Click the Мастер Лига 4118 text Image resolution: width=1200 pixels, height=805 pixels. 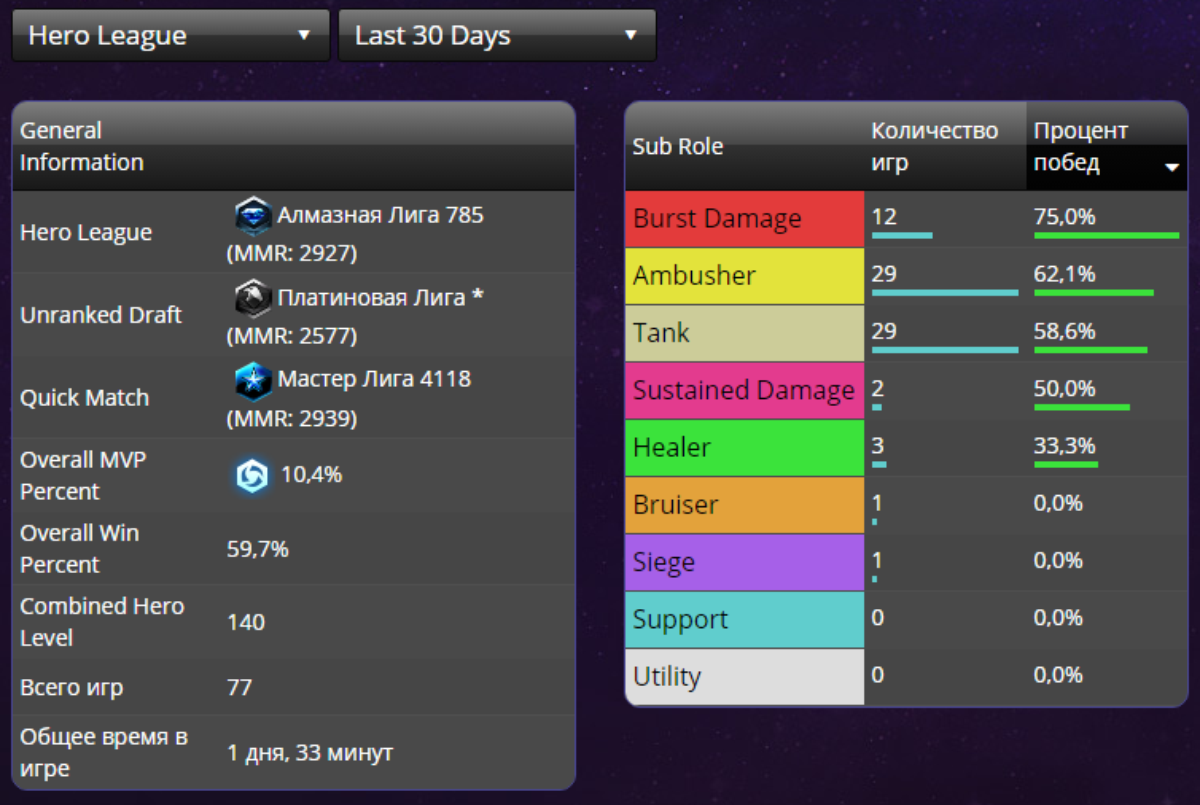pos(374,380)
